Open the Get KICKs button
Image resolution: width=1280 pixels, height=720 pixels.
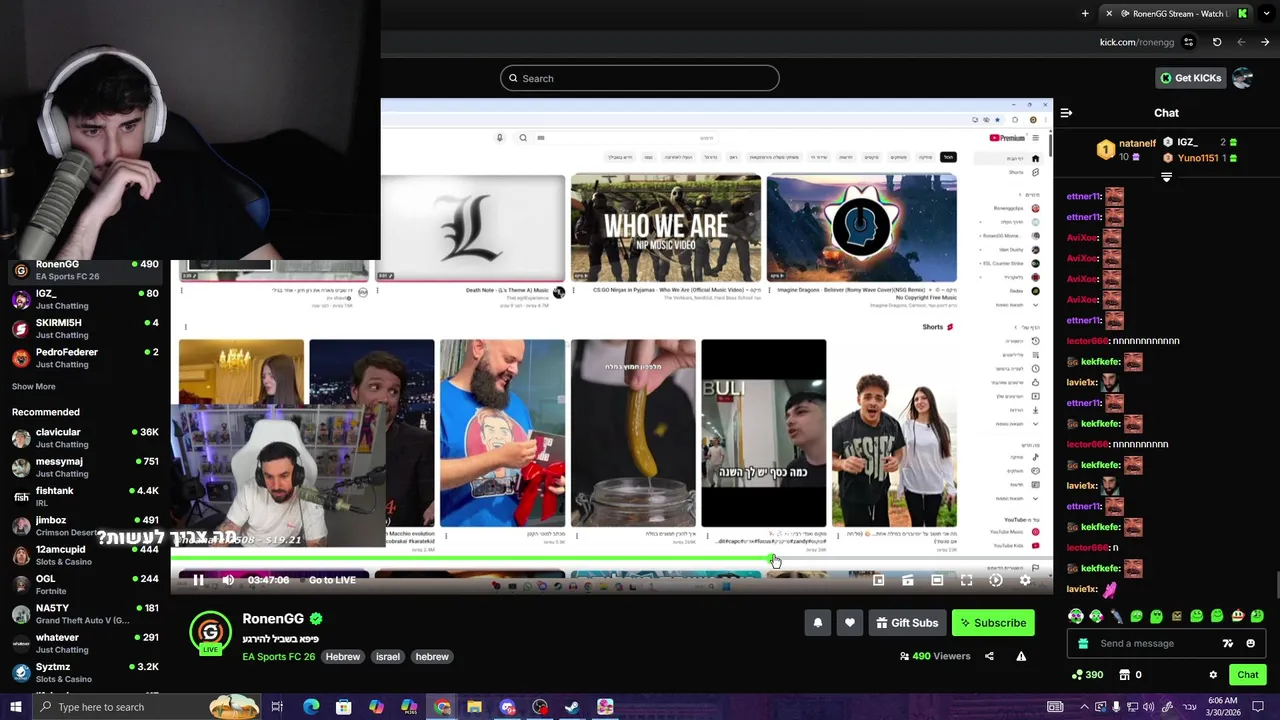1190,78
